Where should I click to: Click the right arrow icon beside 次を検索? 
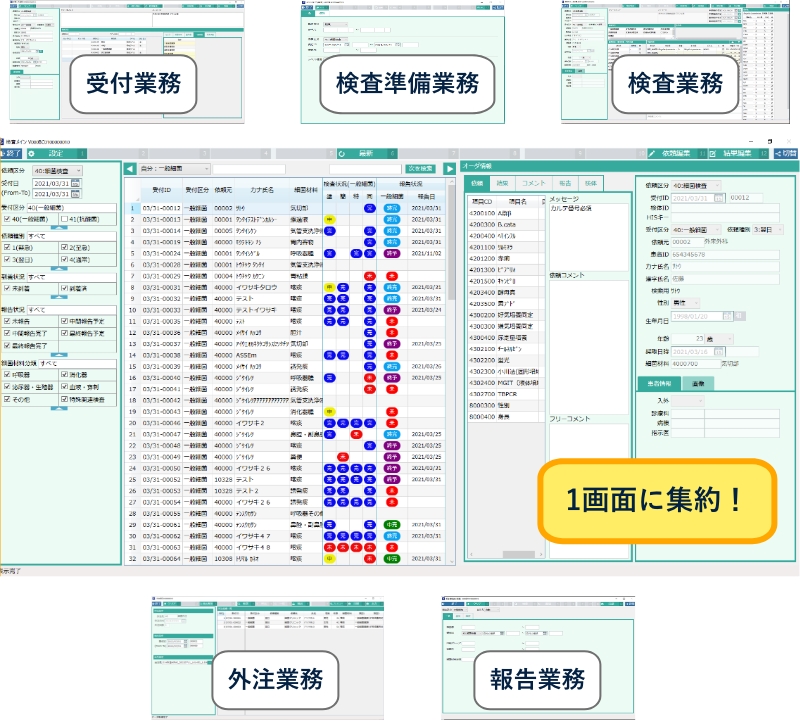click(449, 169)
